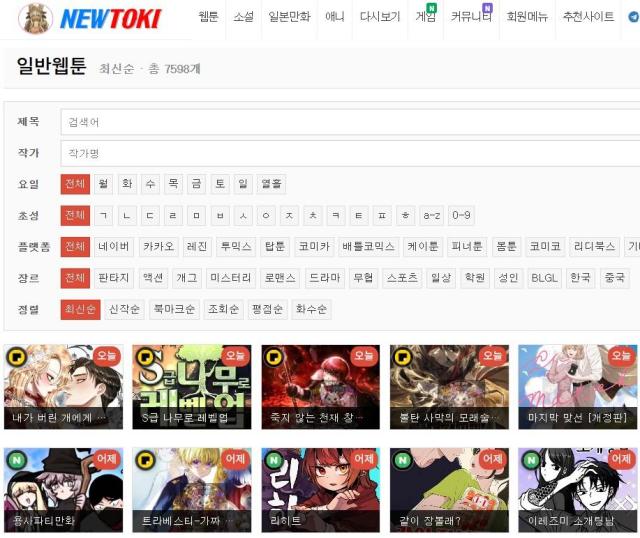Filter by 월 weekday

pyautogui.click(x=104, y=184)
